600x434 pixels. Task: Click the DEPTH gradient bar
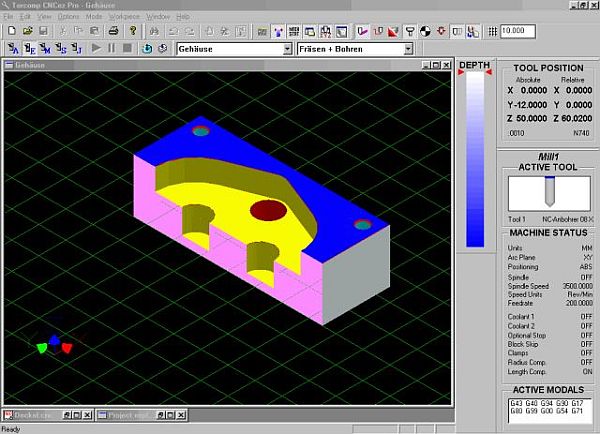pos(474,150)
